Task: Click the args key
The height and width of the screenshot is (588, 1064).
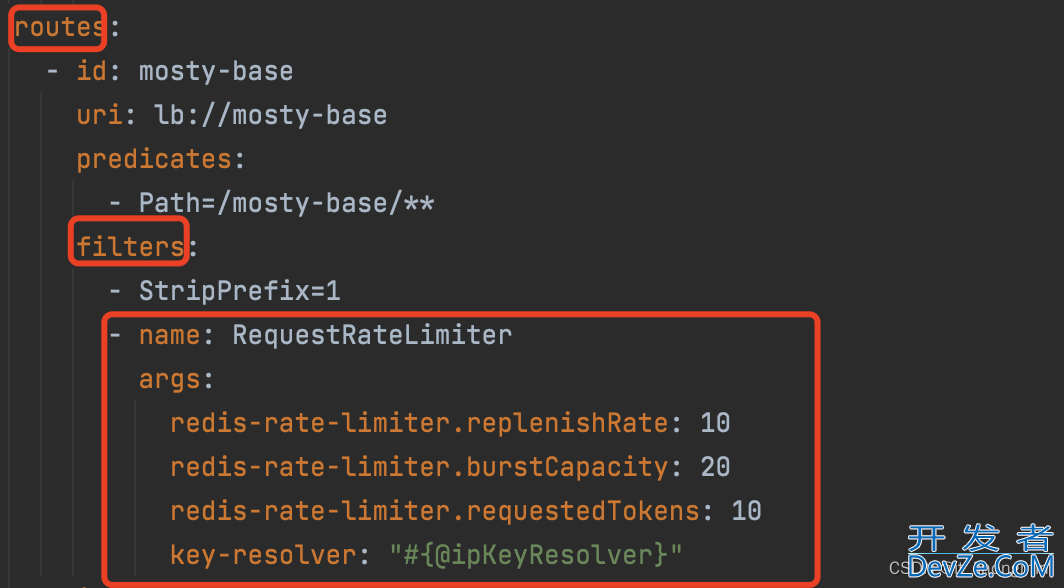Action: click(170, 380)
